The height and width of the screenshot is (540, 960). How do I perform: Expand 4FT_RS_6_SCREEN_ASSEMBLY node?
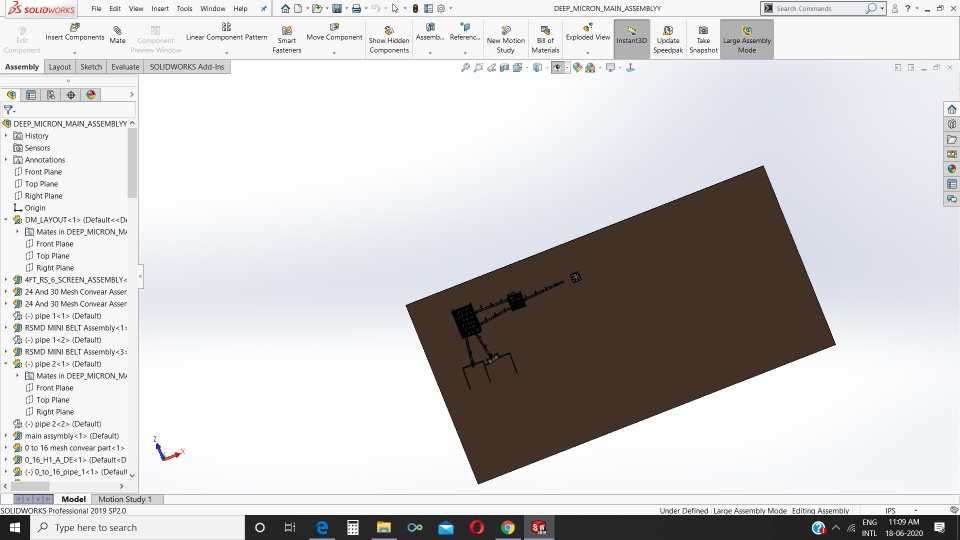coord(6,279)
